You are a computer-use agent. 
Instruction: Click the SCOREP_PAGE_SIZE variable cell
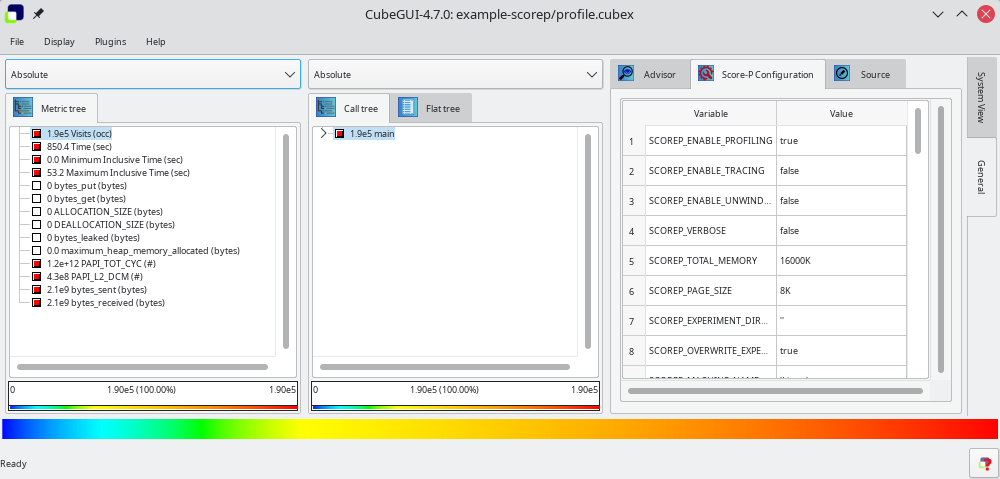(710, 291)
